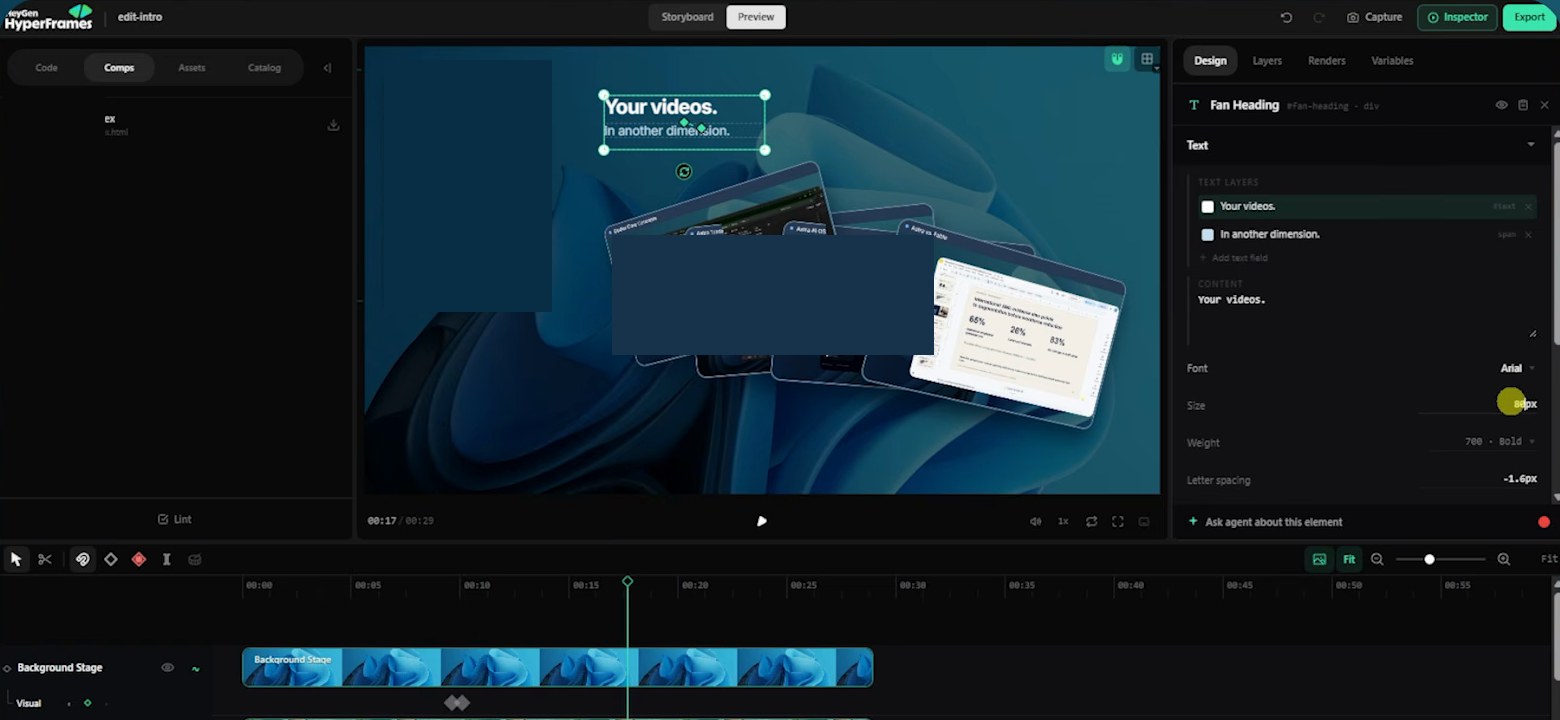Switch to the Assets tab
This screenshot has width=1560, height=720.
(x=192, y=68)
